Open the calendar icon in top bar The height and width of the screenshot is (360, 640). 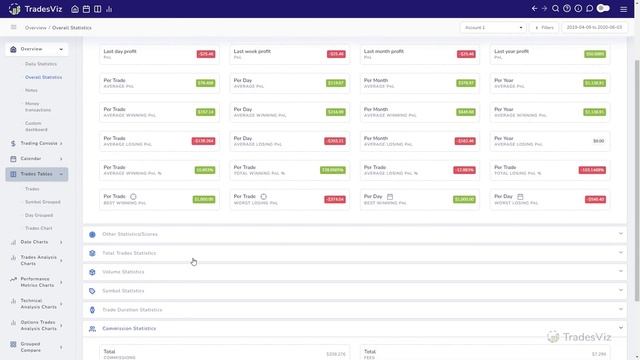pyautogui.click(x=86, y=9)
